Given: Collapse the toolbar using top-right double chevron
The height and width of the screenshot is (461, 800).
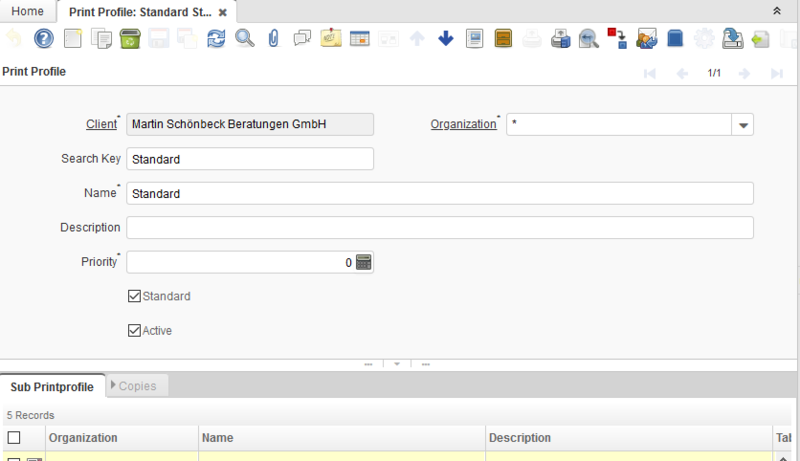Looking at the screenshot, I should point(778,10).
